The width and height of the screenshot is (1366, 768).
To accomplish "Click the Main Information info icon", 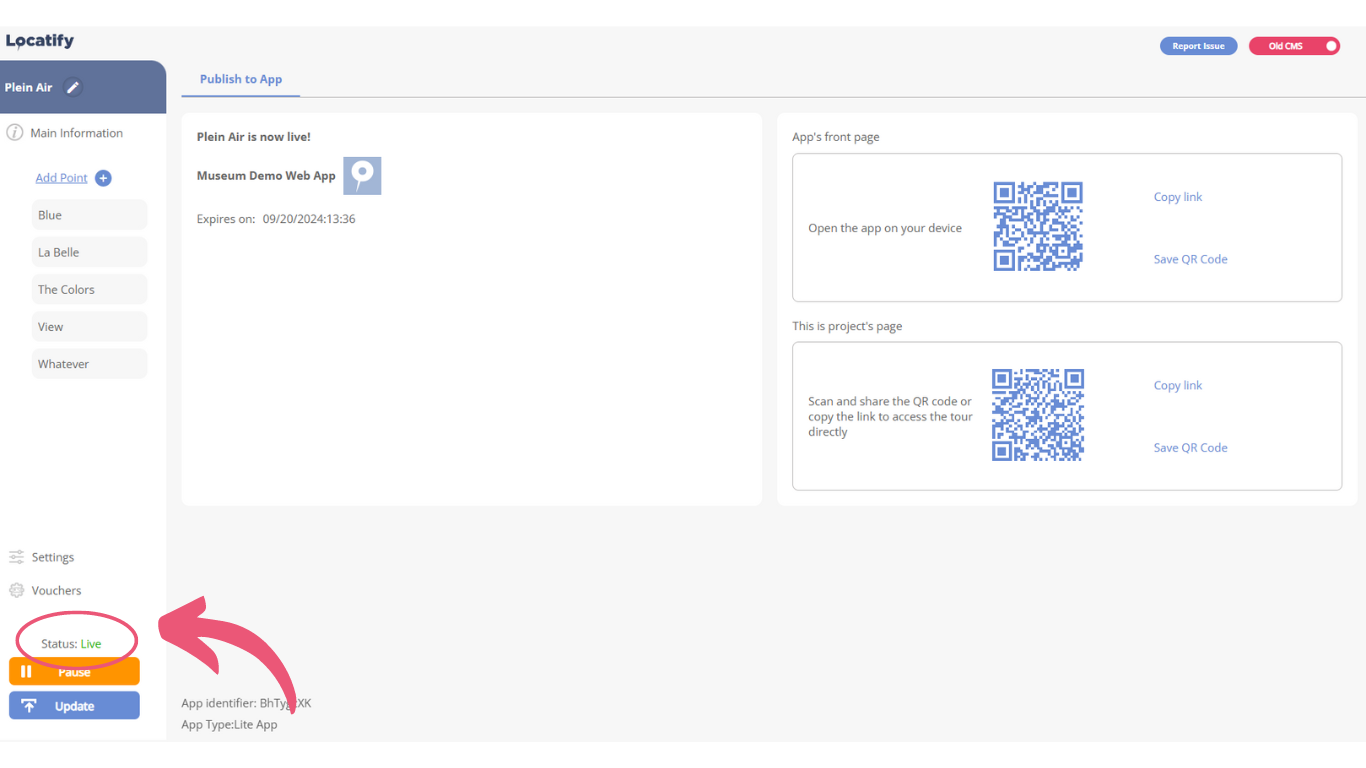I will 15,133.
